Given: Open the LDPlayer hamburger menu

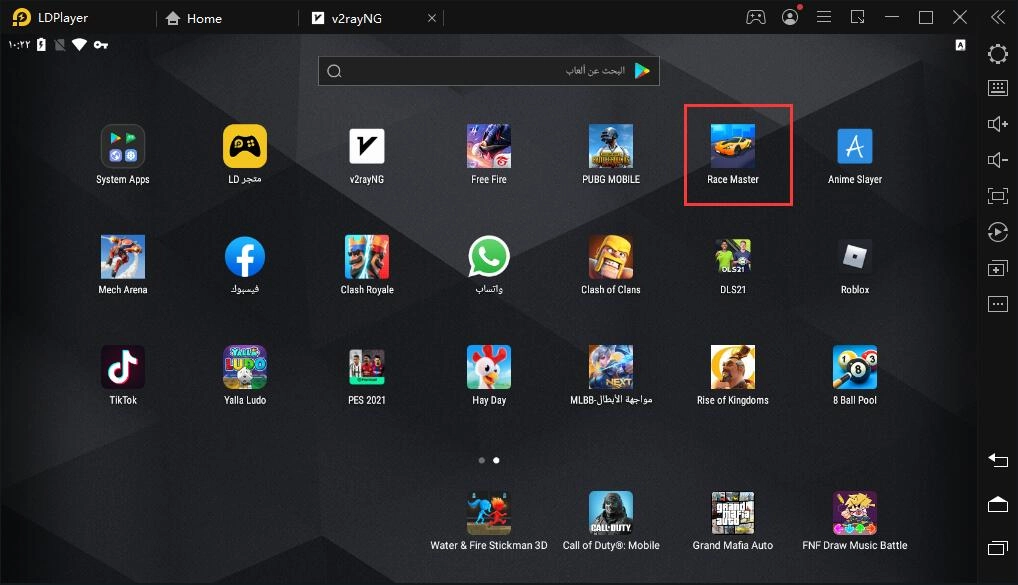Looking at the screenshot, I should (x=824, y=18).
